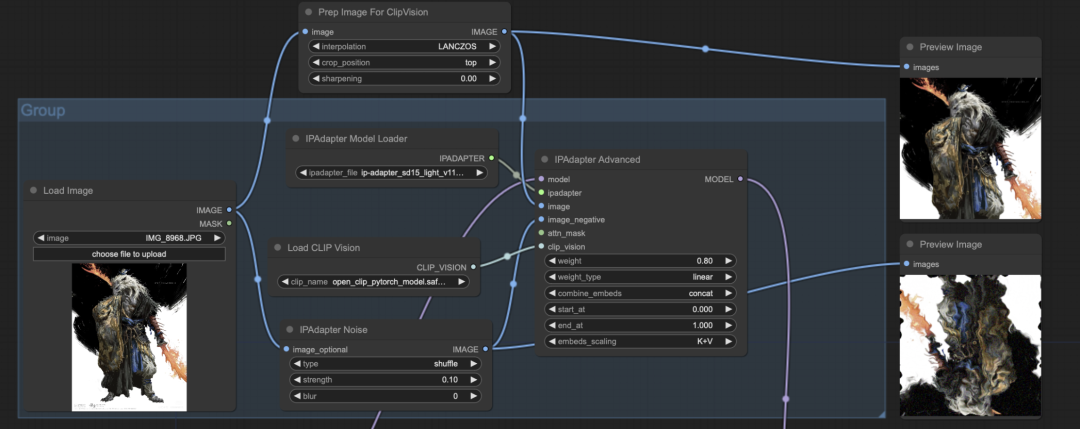Click the CLIP_VISION output socket

click(472, 266)
